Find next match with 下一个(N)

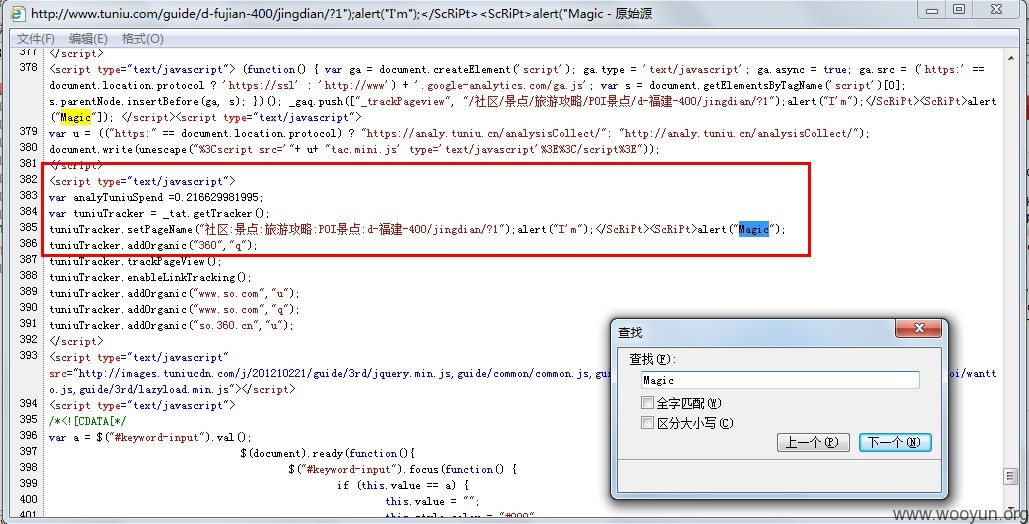coord(895,443)
